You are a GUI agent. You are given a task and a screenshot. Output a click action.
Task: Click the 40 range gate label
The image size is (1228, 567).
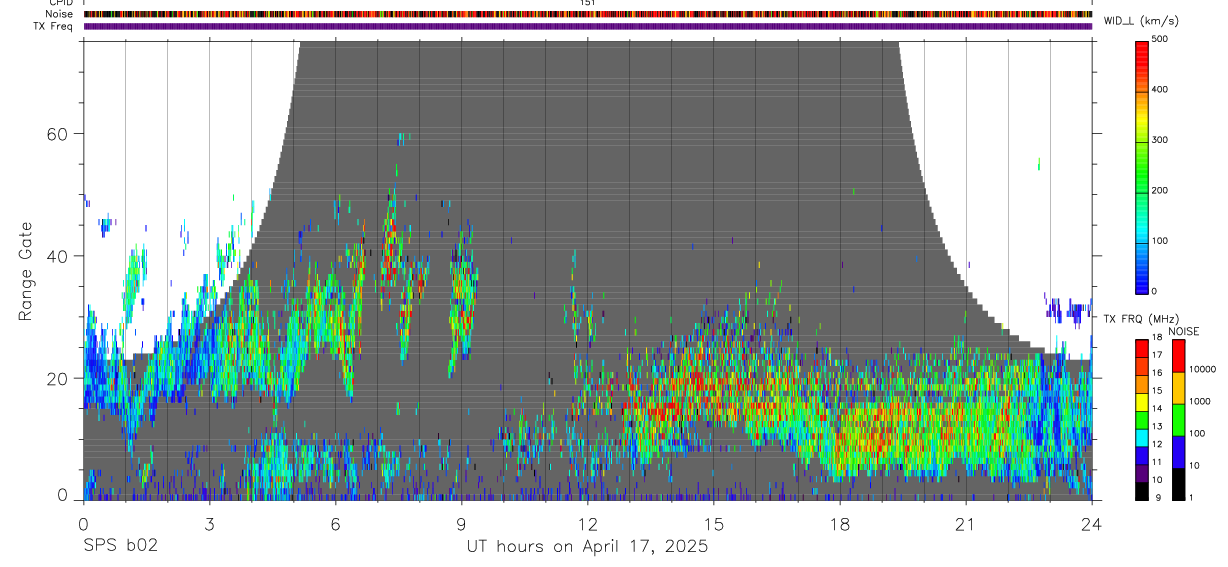coord(58,256)
